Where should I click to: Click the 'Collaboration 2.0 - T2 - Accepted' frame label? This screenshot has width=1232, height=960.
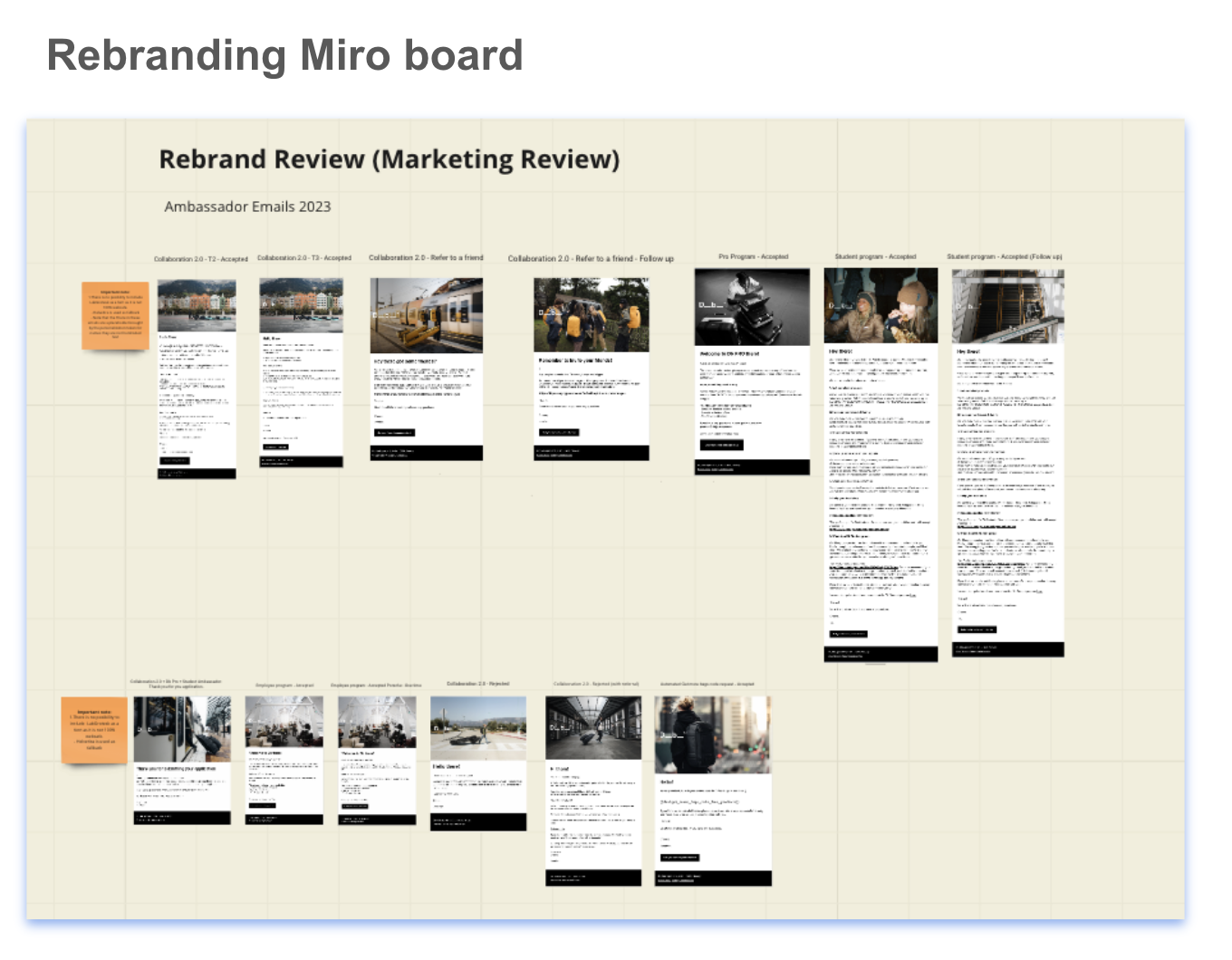click(x=200, y=259)
